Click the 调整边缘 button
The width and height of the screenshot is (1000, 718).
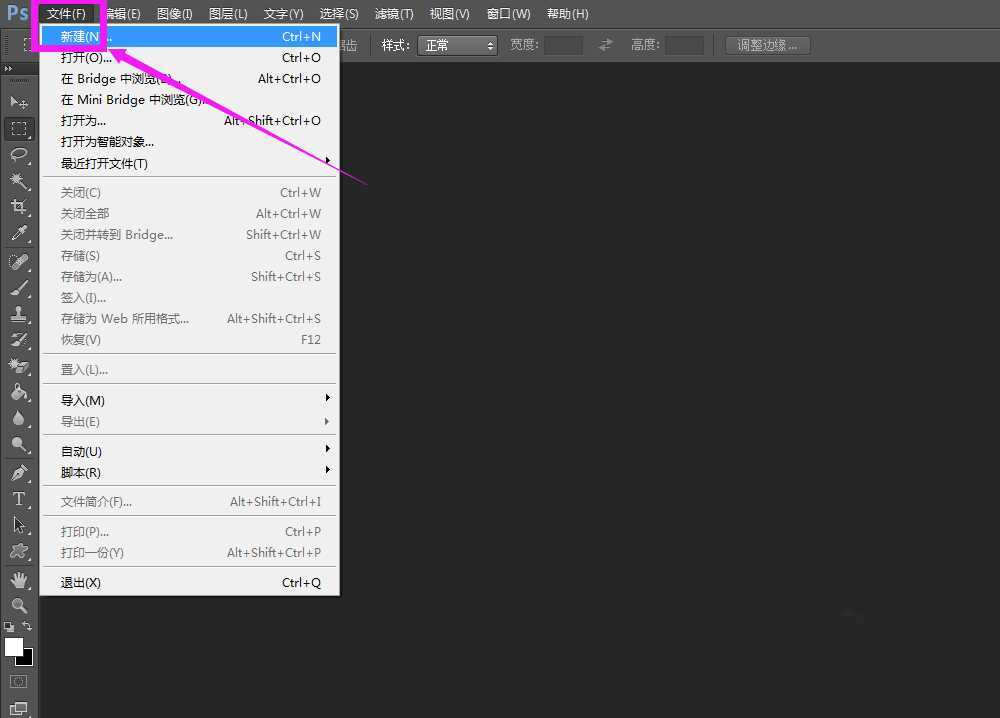pyautogui.click(x=768, y=45)
